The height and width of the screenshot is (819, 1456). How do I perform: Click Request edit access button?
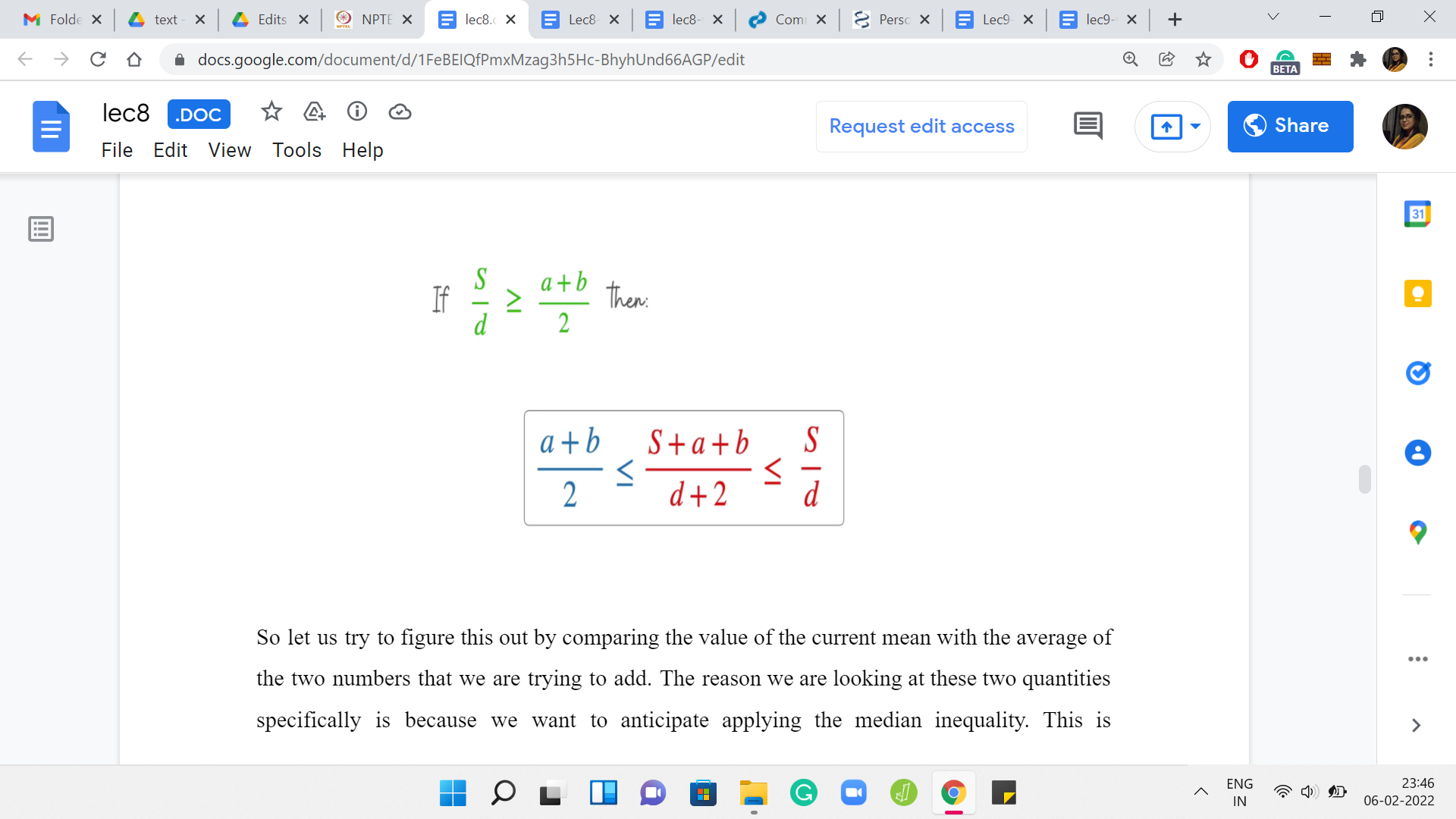pos(921,126)
